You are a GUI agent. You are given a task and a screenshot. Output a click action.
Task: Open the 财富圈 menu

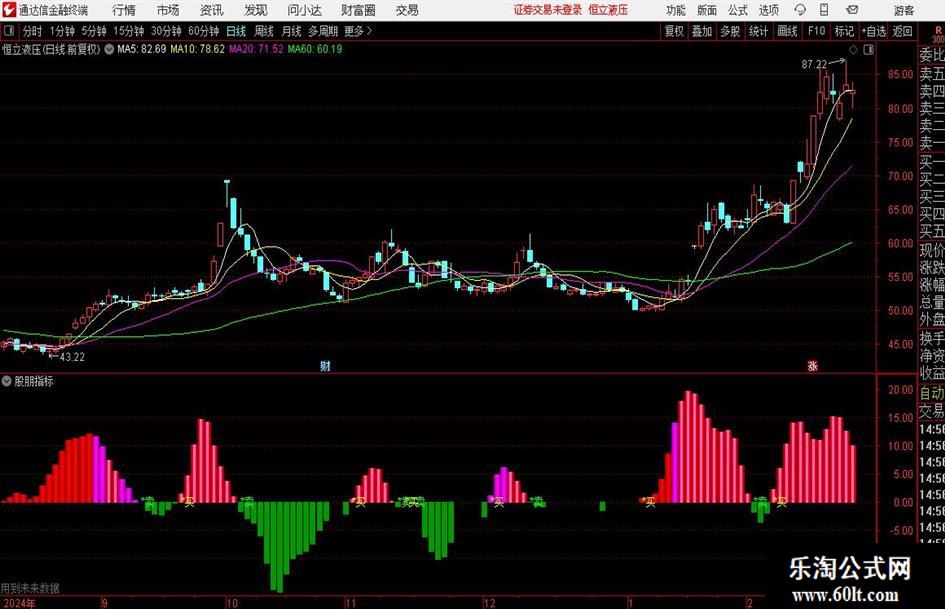358,10
